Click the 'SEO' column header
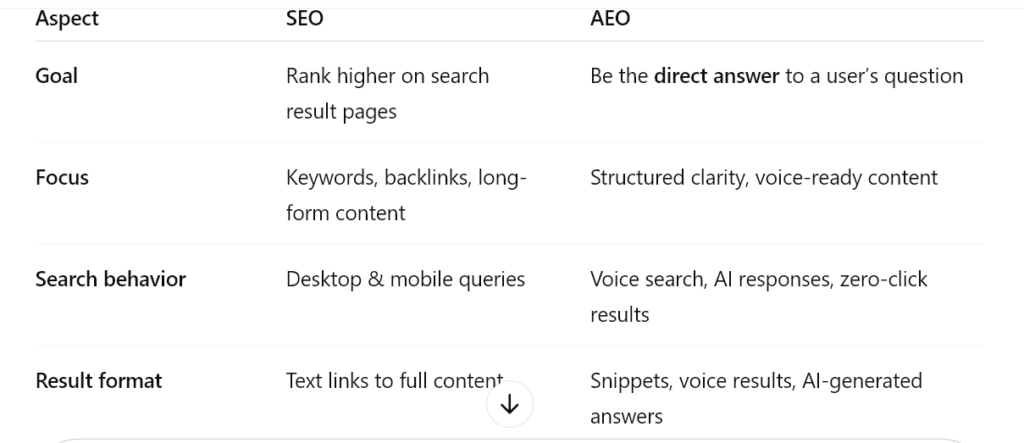This screenshot has height=443, width=1024. pyautogui.click(x=304, y=18)
